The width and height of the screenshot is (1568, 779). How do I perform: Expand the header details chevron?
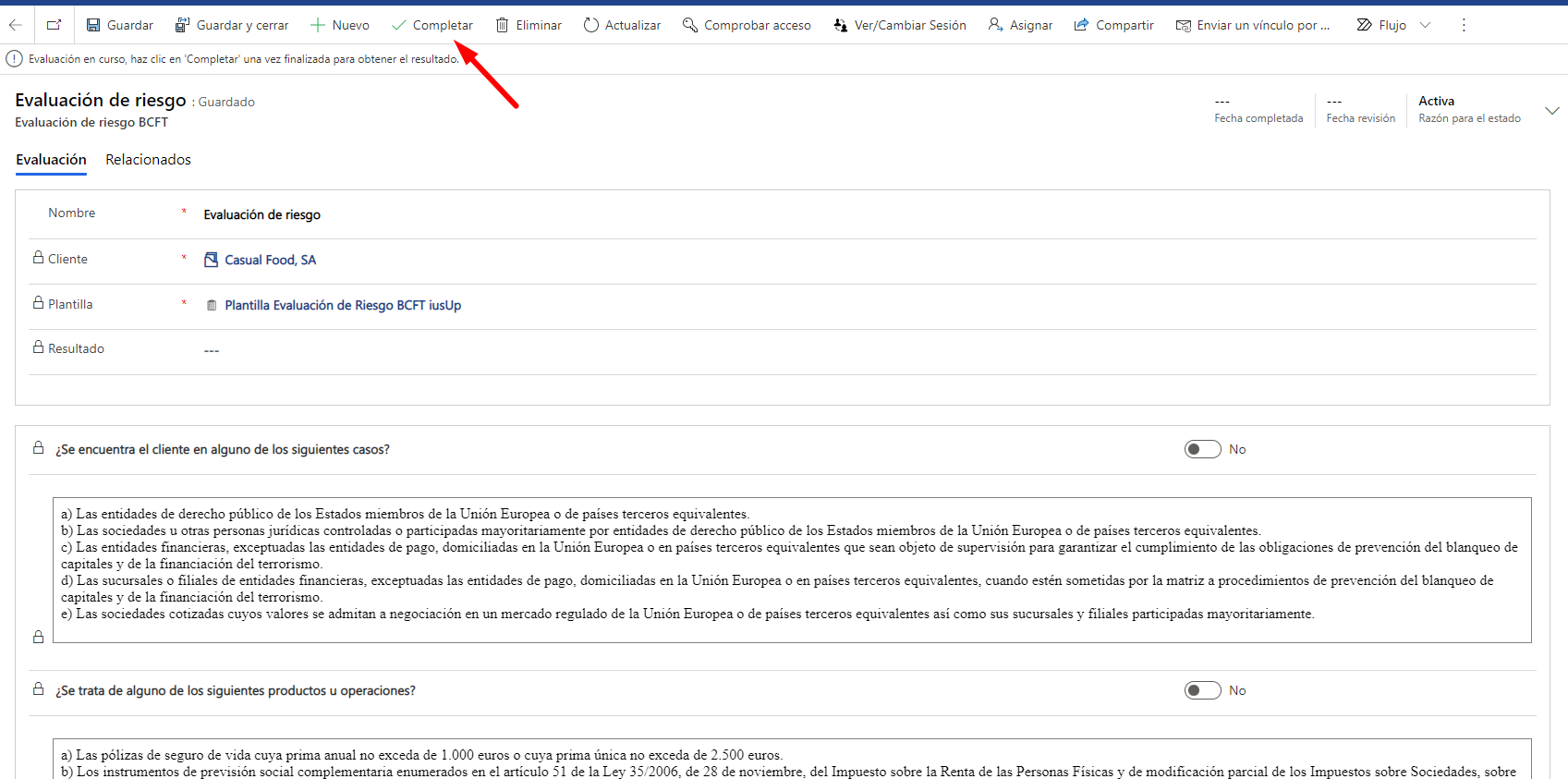click(1551, 111)
